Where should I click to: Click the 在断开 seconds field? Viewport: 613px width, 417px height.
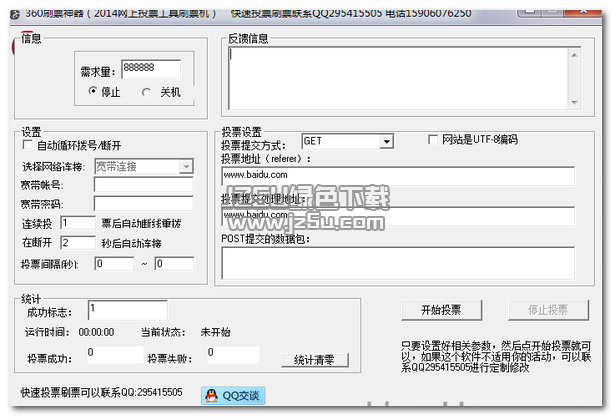pos(78,242)
